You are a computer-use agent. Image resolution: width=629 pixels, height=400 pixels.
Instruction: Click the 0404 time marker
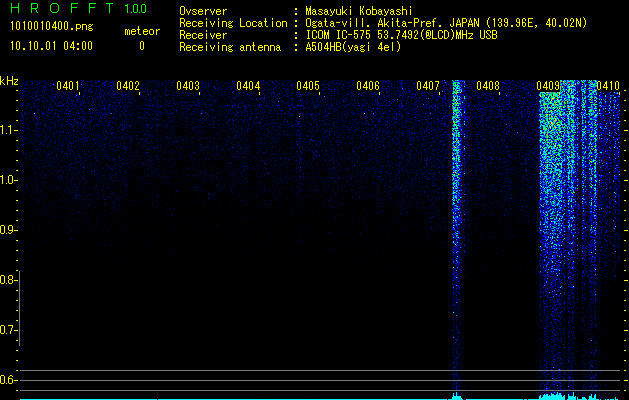point(248,86)
